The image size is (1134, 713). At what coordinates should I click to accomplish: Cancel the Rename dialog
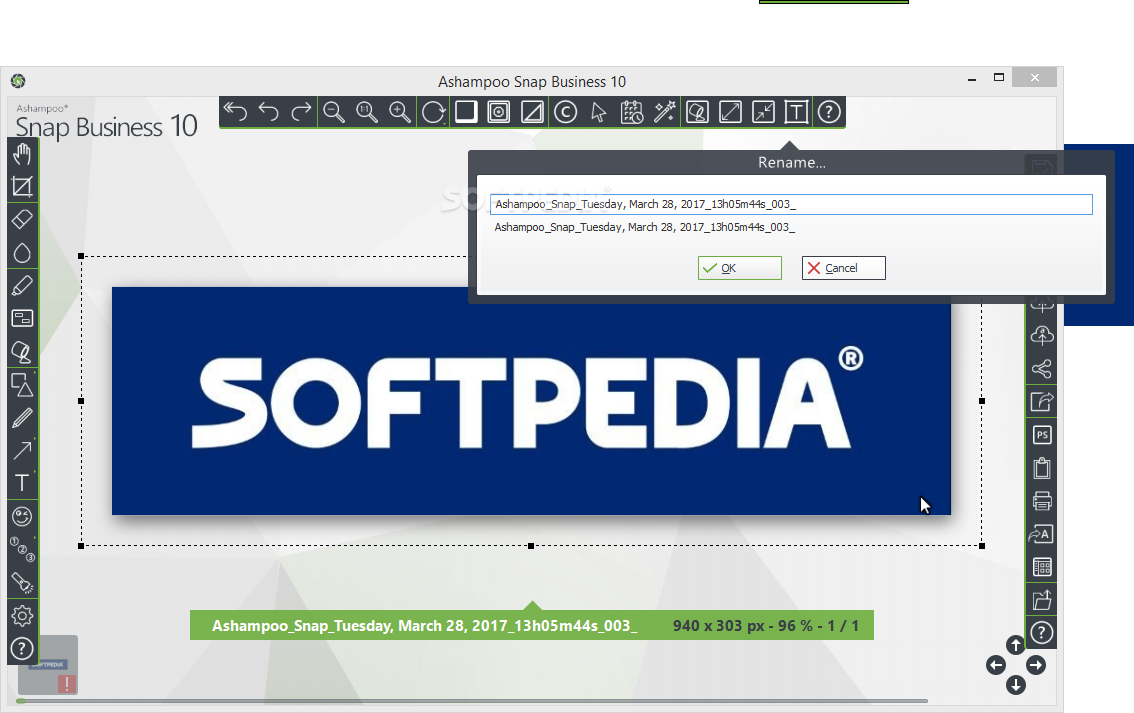click(843, 268)
